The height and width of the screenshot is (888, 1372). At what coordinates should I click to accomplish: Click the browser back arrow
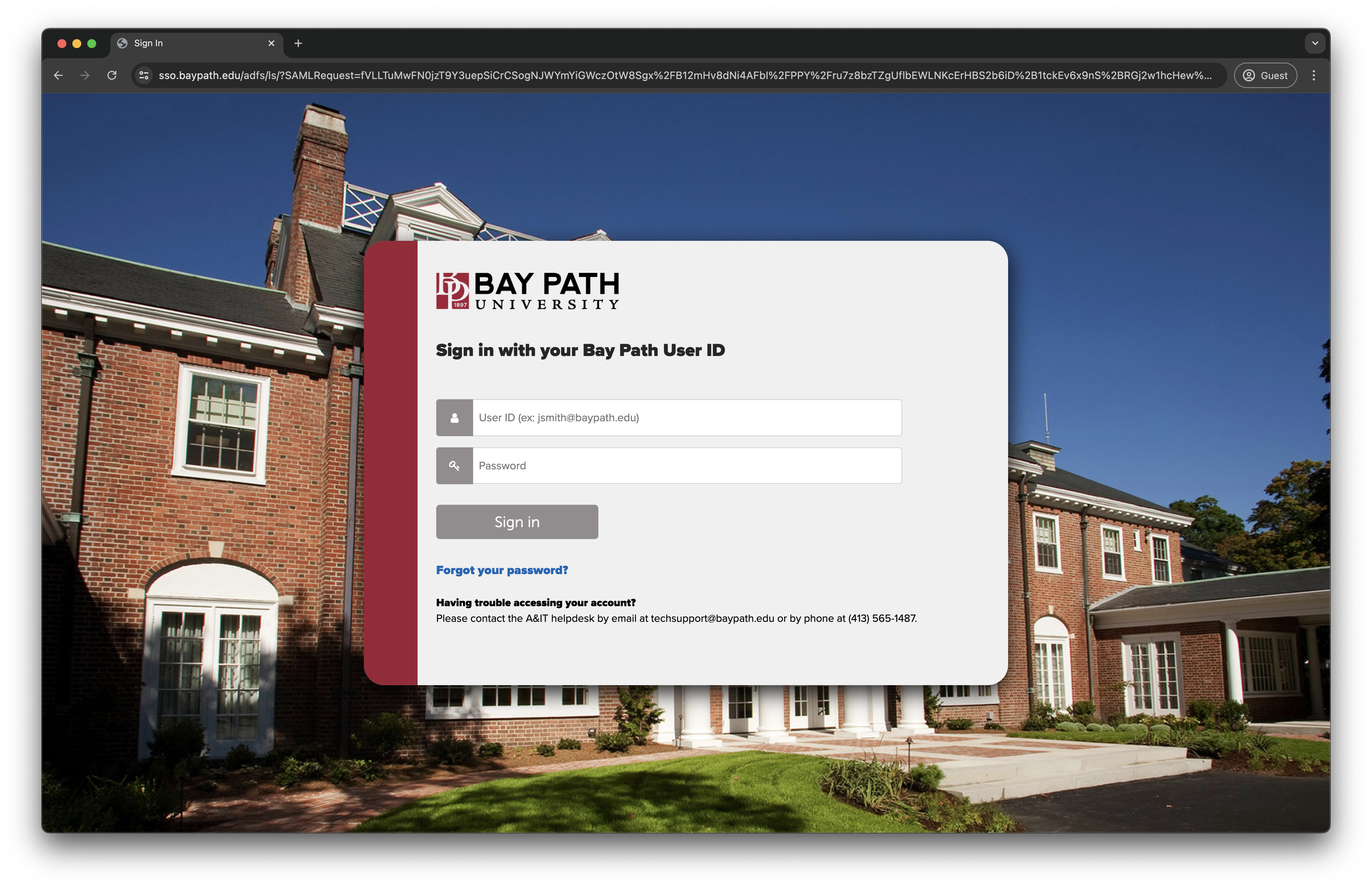tap(58, 75)
